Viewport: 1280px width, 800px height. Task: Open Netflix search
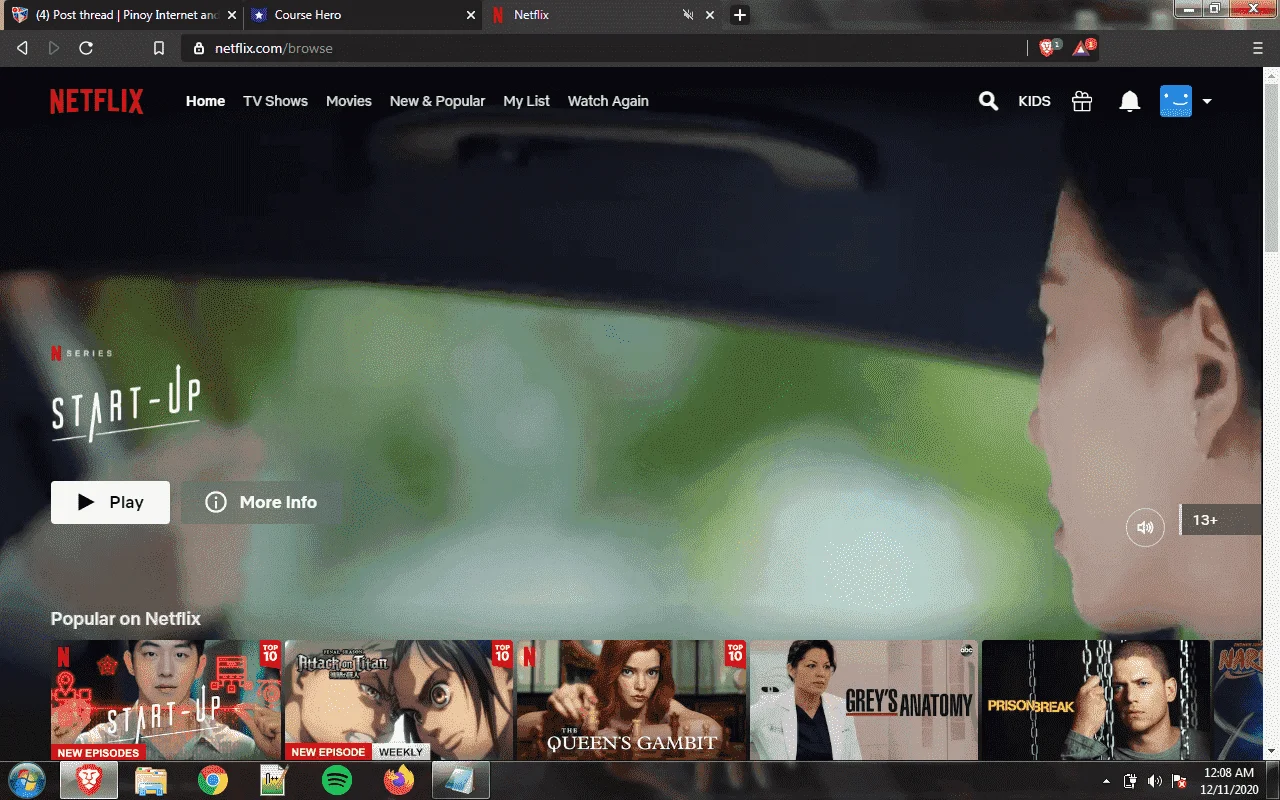point(988,101)
